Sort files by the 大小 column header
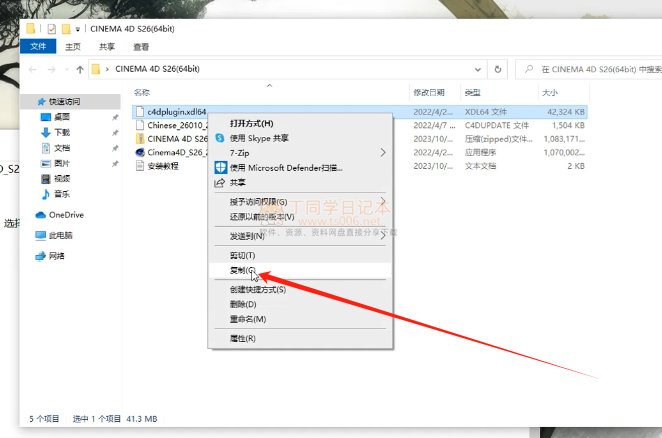662x438 pixels. [x=550, y=92]
